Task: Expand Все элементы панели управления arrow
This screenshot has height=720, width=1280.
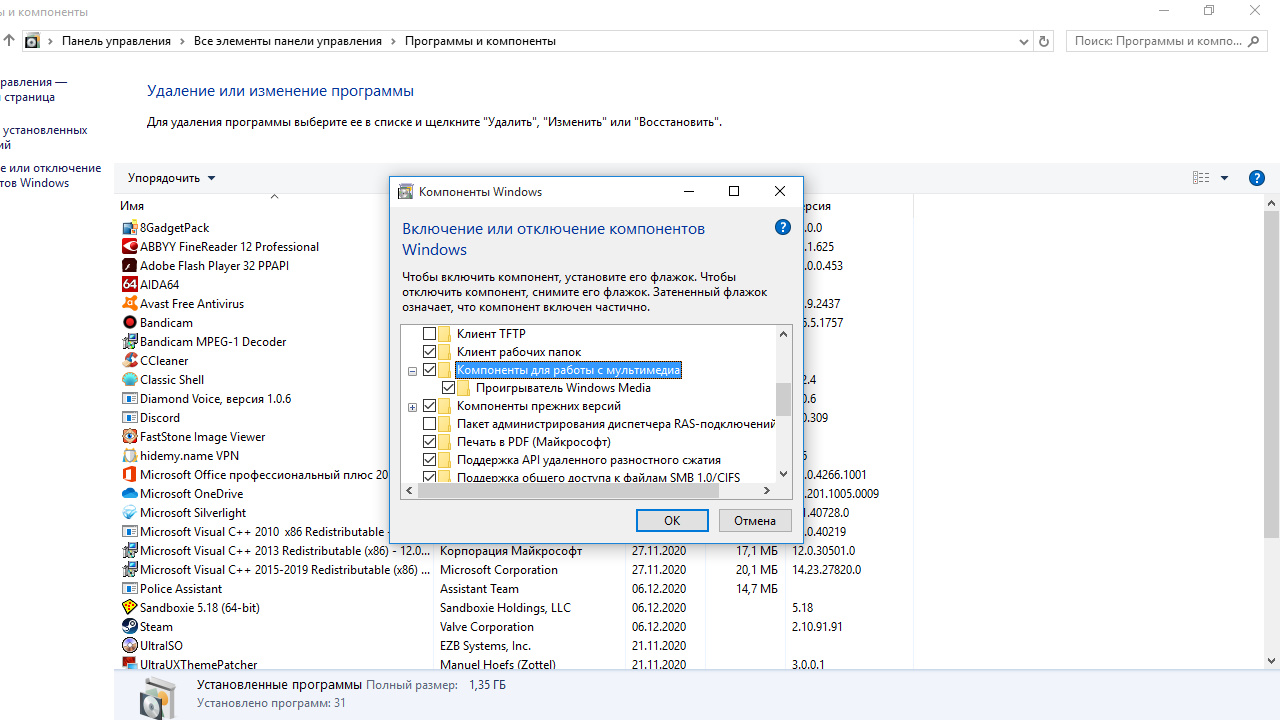Action: (x=393, y=41)
